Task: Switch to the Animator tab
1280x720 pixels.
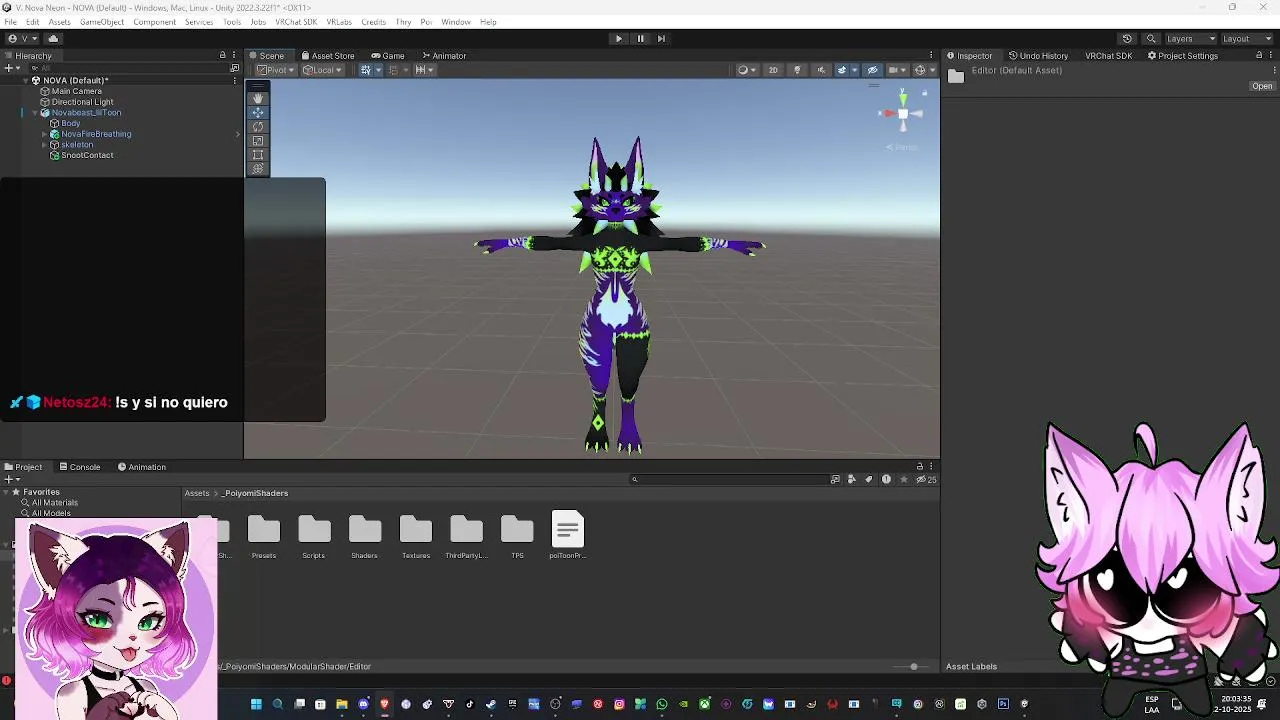Action: point(444,56)
